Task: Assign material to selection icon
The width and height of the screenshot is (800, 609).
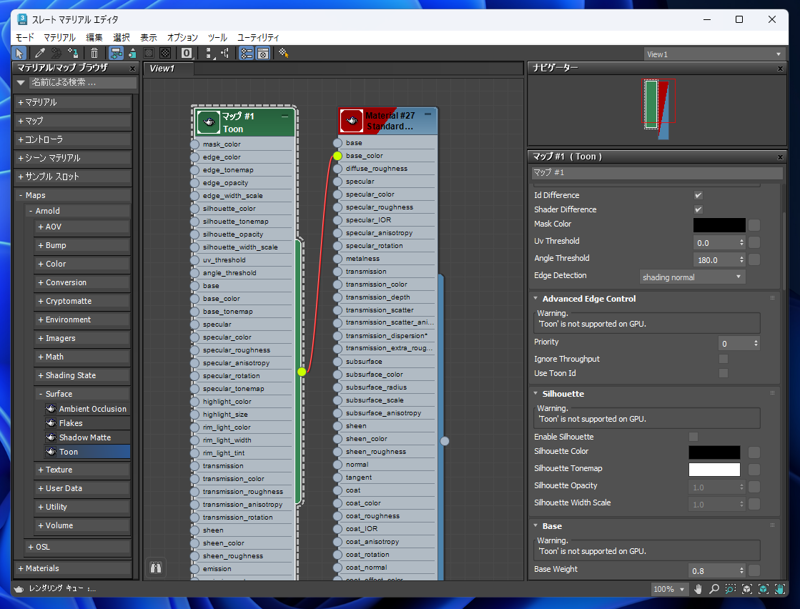Action: [x=73, y=53]
